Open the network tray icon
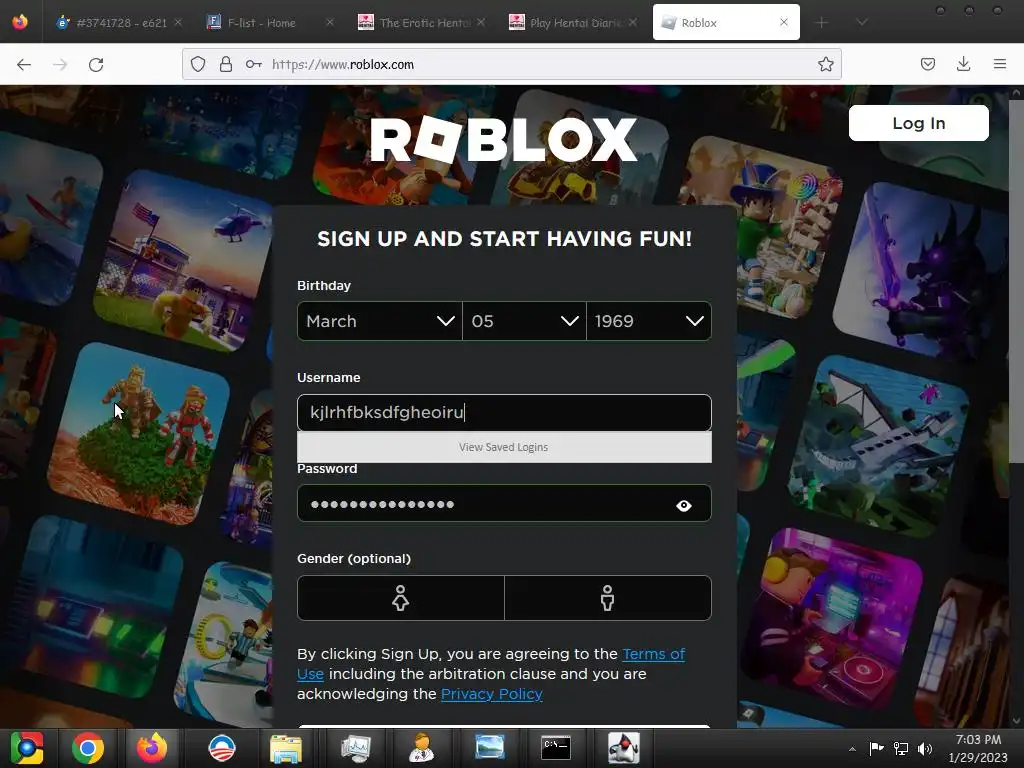This screenshot has height=768, width=1024. tap(901, 748)
